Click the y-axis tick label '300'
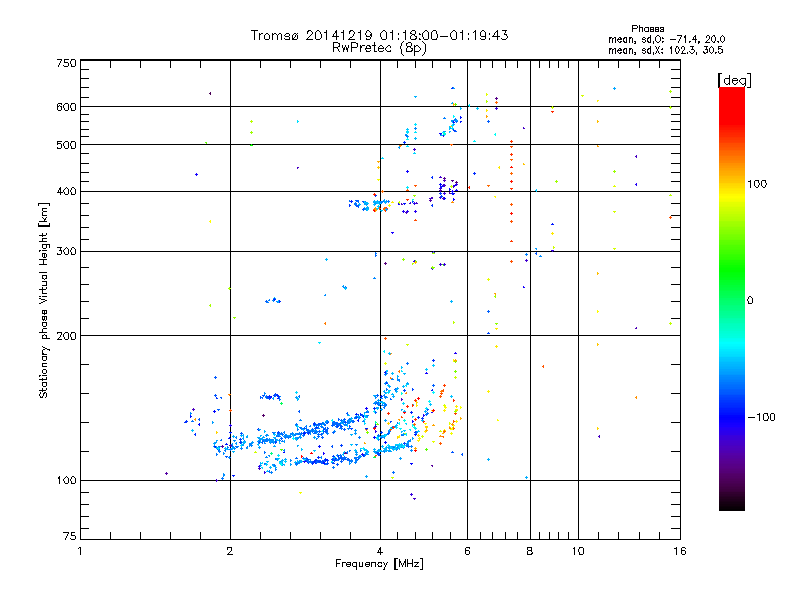The height and width of the screenshot is (600, 800). click(66, 252)
